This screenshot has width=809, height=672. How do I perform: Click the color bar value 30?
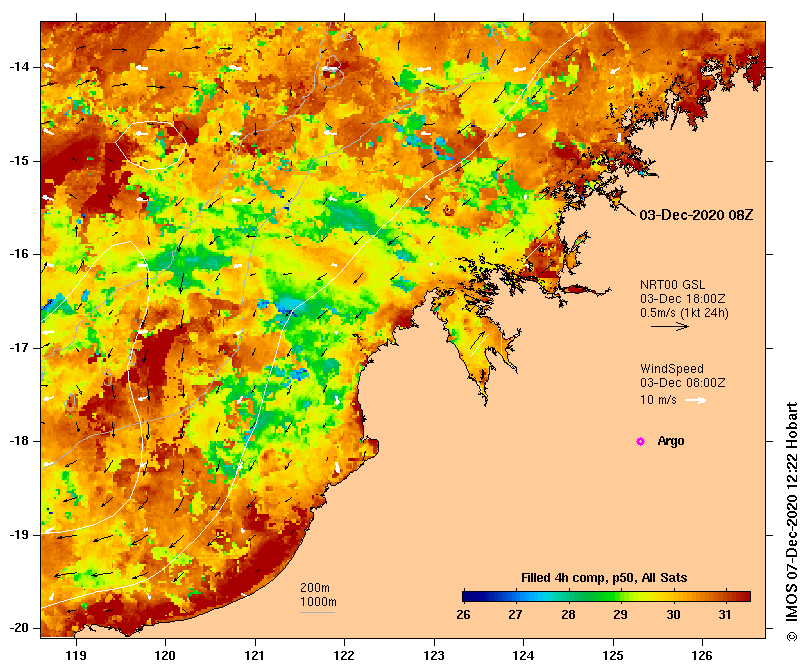673,615
